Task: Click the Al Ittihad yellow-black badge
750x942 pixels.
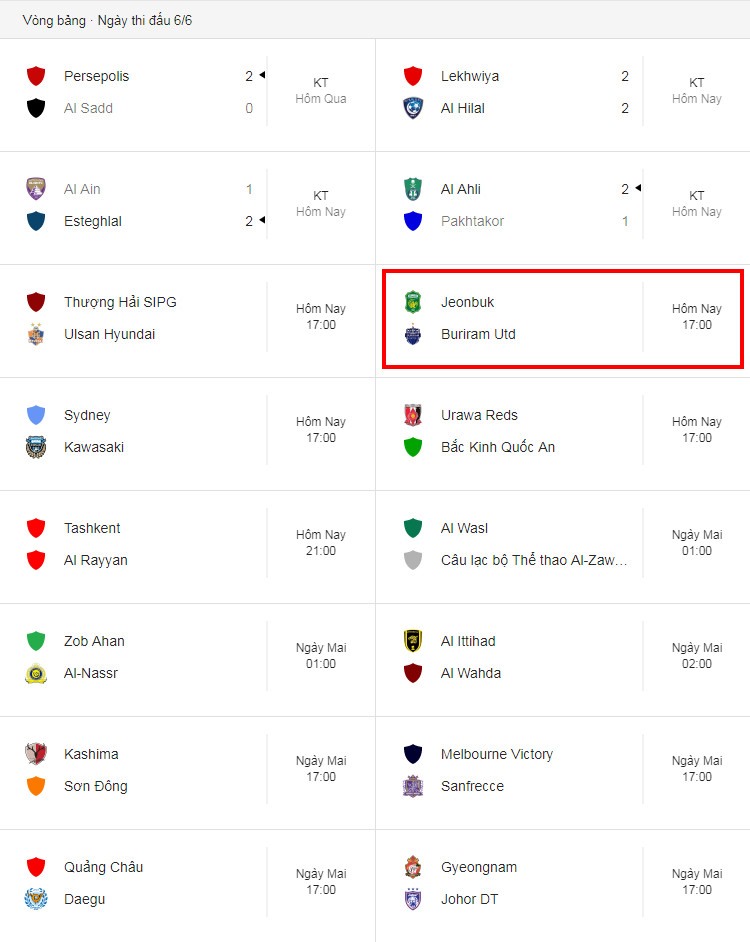Action: click(413, 641)
